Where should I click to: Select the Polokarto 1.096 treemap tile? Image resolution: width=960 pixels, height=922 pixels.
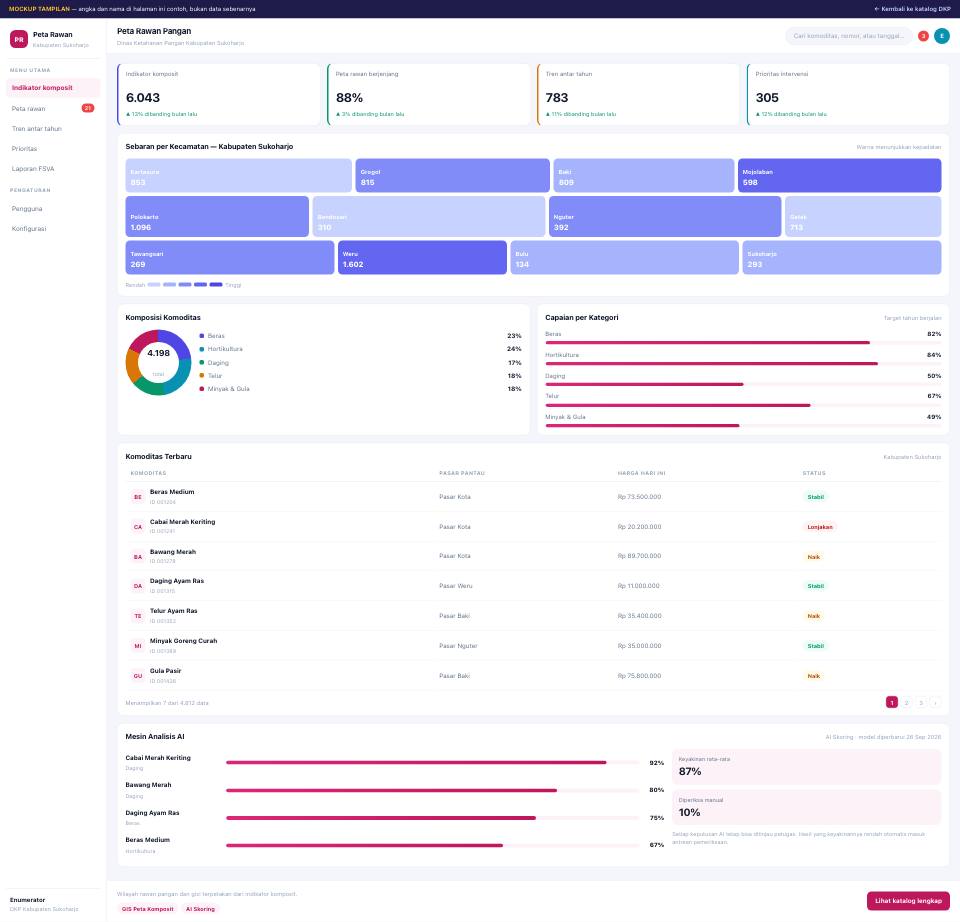(217, 217)
